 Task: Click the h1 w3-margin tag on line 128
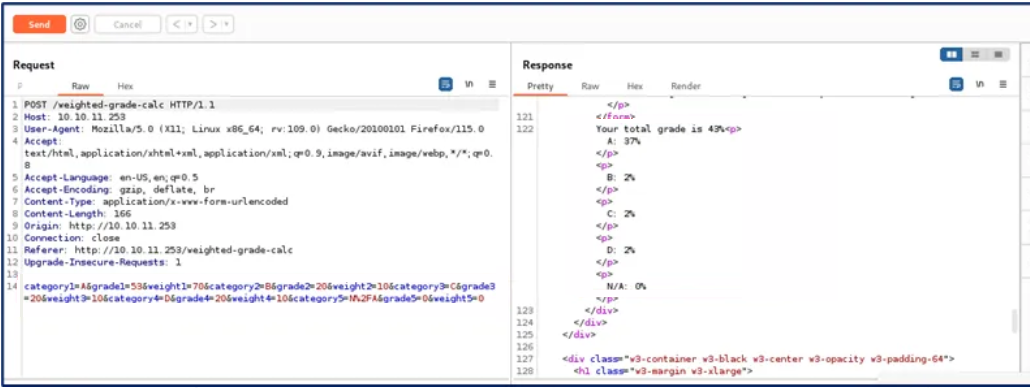(x=663, y=372)
